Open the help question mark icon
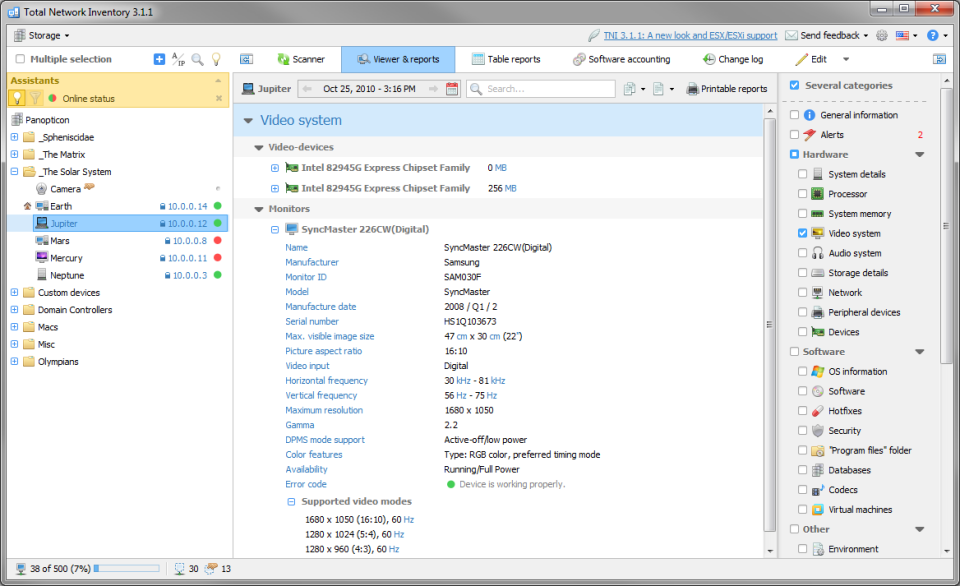960x586 pixels. coord(932,36)
